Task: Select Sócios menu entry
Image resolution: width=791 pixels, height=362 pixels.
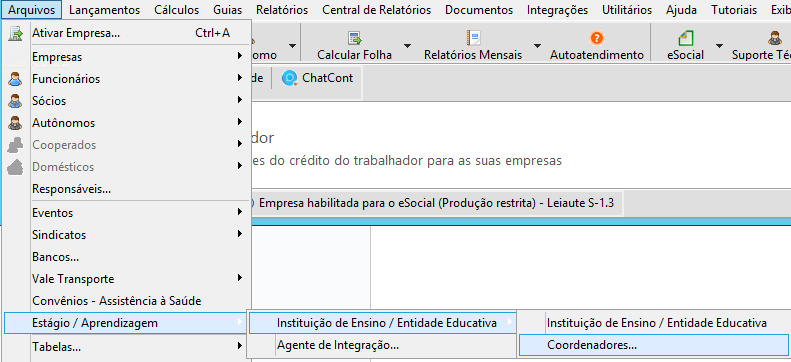Action: (x=127, y=101)
